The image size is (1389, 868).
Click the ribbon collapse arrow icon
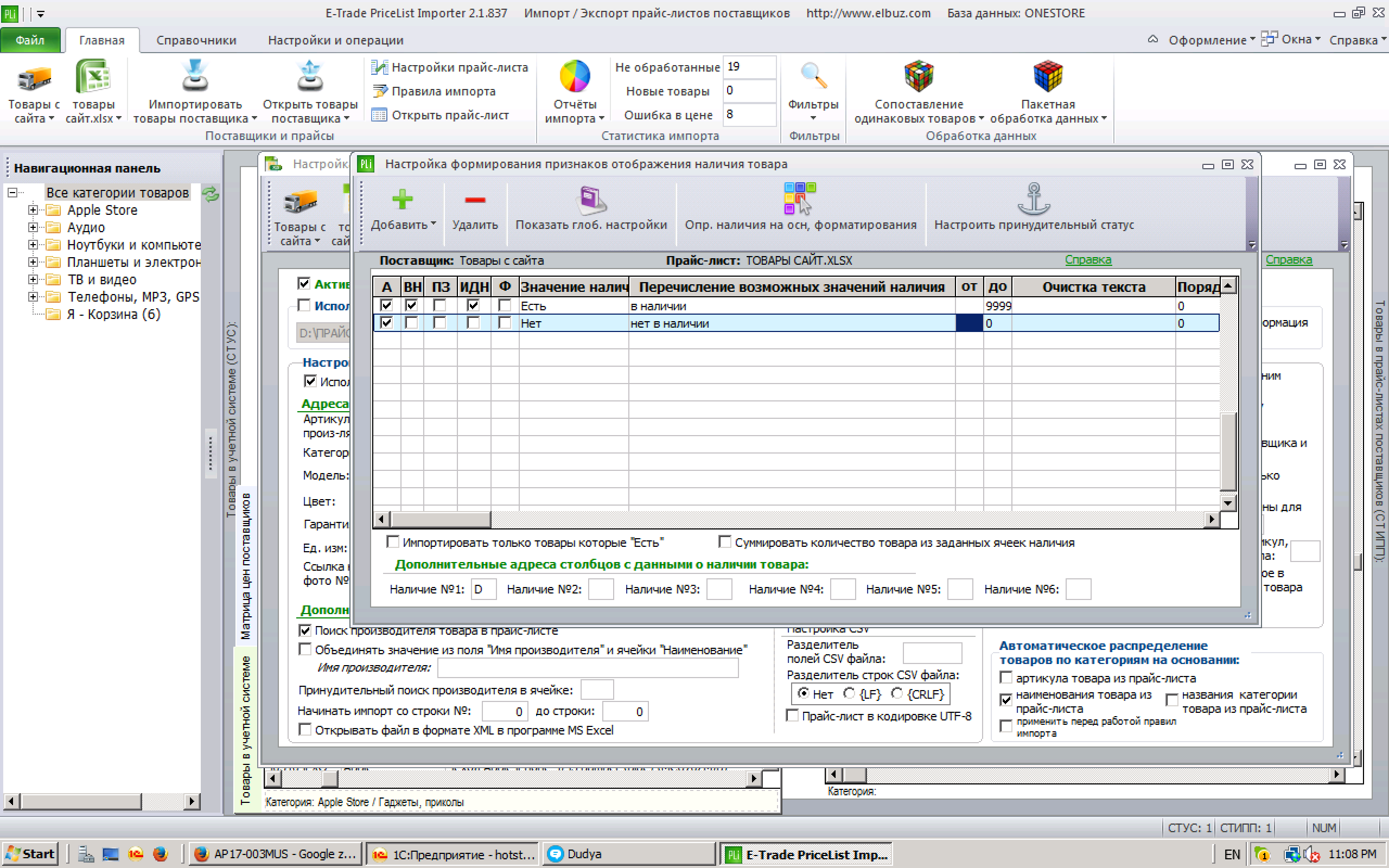coord(1152,40)
